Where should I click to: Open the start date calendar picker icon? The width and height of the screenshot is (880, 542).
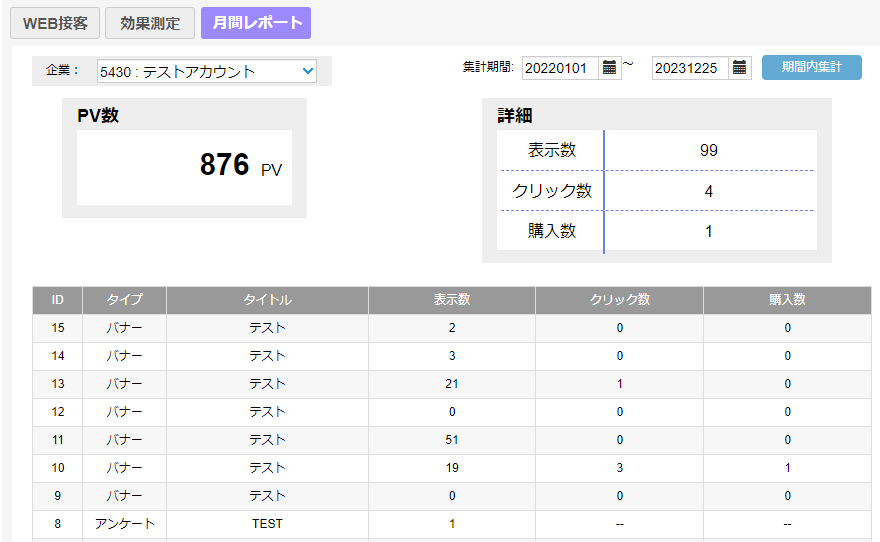(x=610, y=68)
